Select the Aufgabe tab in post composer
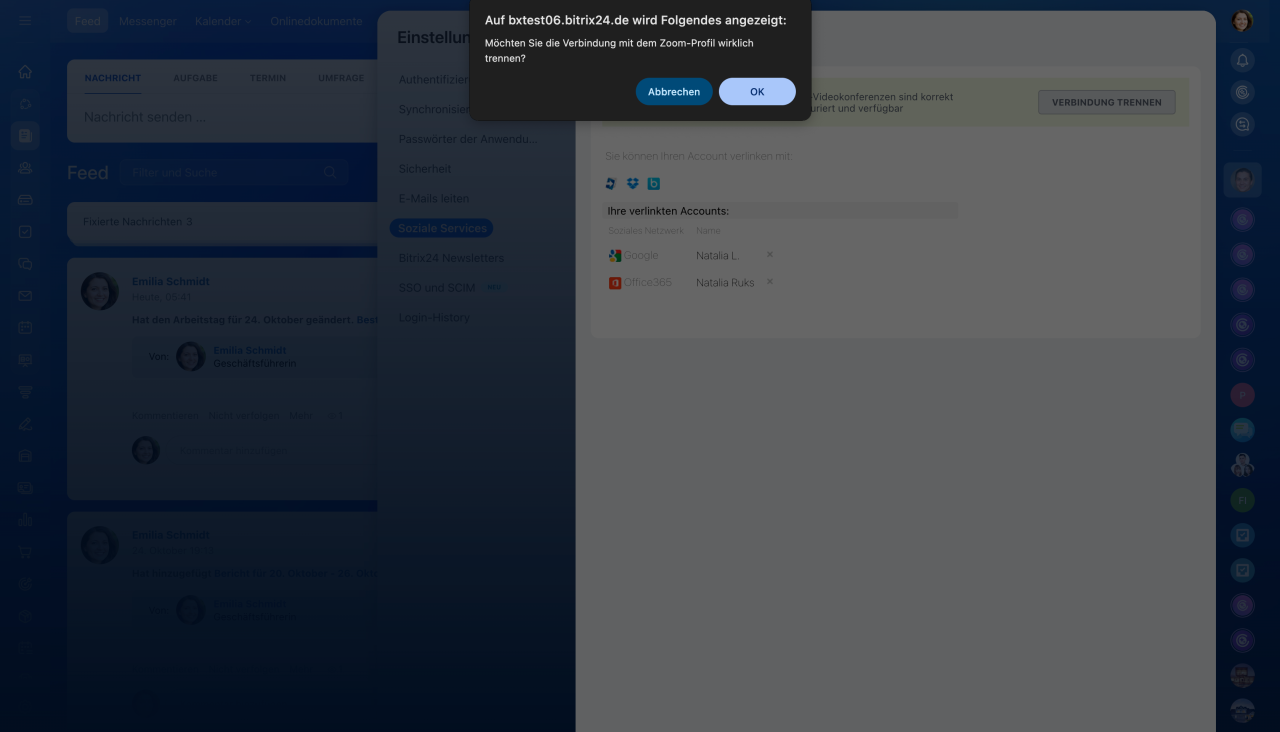The width and height of the screenshot is (1280, 732). 195,78
